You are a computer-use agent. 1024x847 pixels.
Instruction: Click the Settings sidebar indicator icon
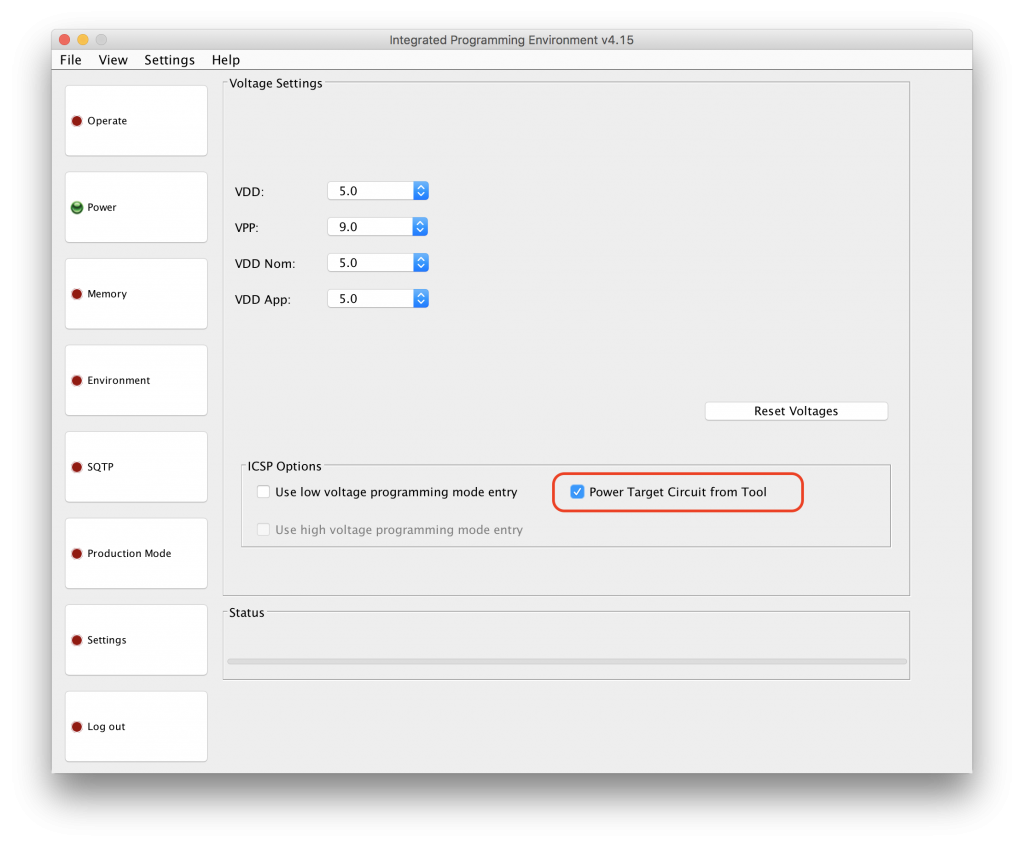tap(77, 640)
